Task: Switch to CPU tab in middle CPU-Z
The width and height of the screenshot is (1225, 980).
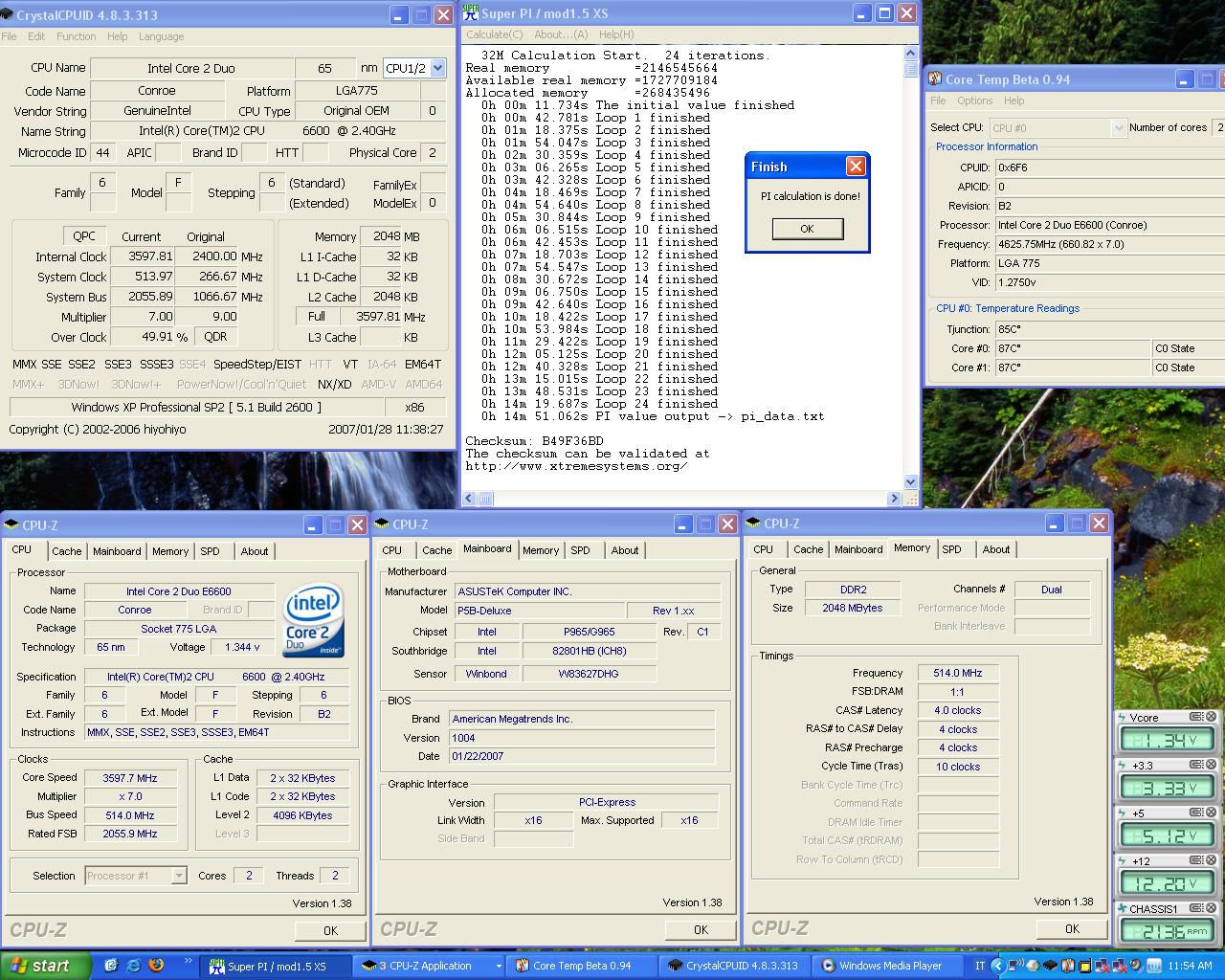Action: click(392, 550)
